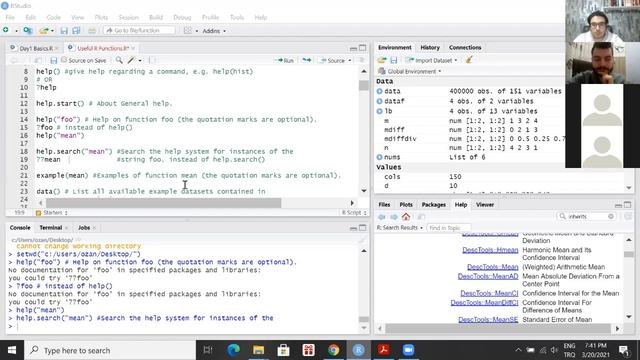Save current document from main toolbar
640x360 pixels.
click(64, 31)
